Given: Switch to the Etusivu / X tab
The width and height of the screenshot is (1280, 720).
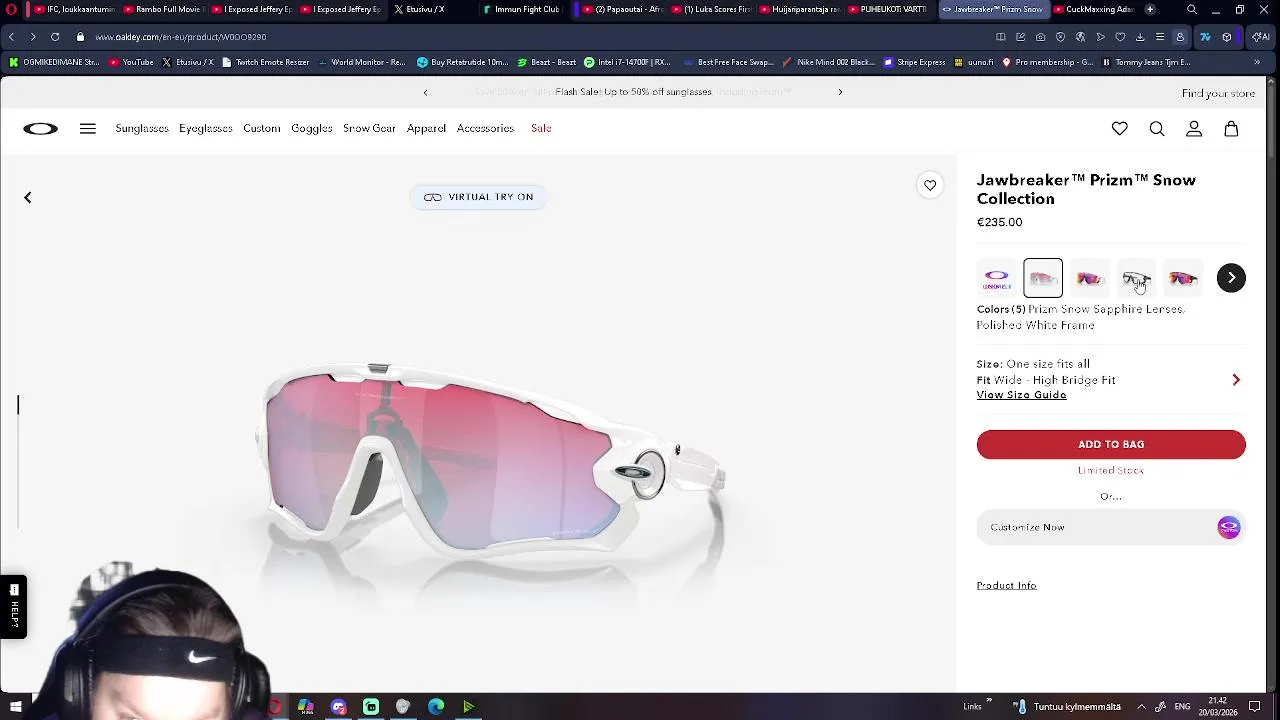Looking at the screenshot, I should pyautogui.click(x=430, y=9).
